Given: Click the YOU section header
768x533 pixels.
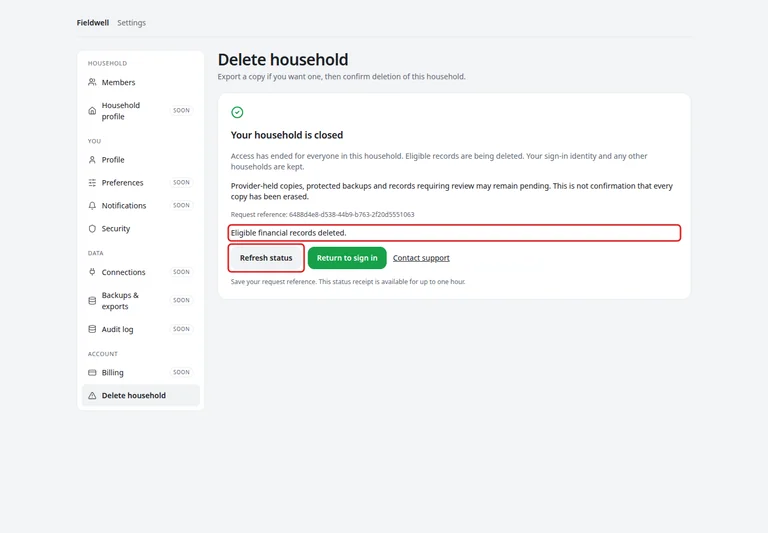Looking at the screenshot, I should [95, 141].
